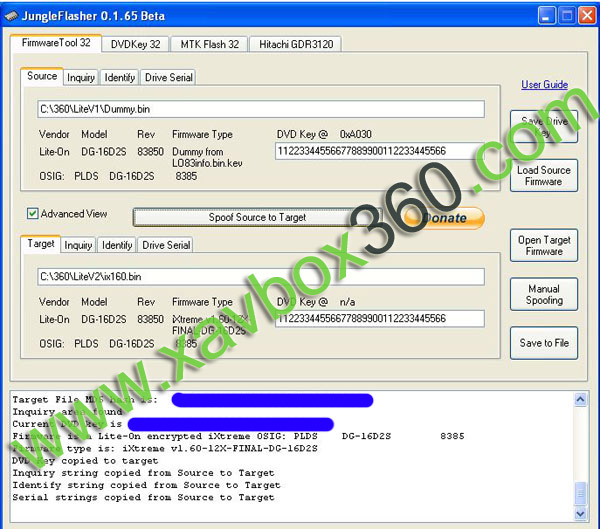Click log line 'Identify string copied from Source to Target'
The width and height of the screenshot is (600, 529).
pos(146,485)
